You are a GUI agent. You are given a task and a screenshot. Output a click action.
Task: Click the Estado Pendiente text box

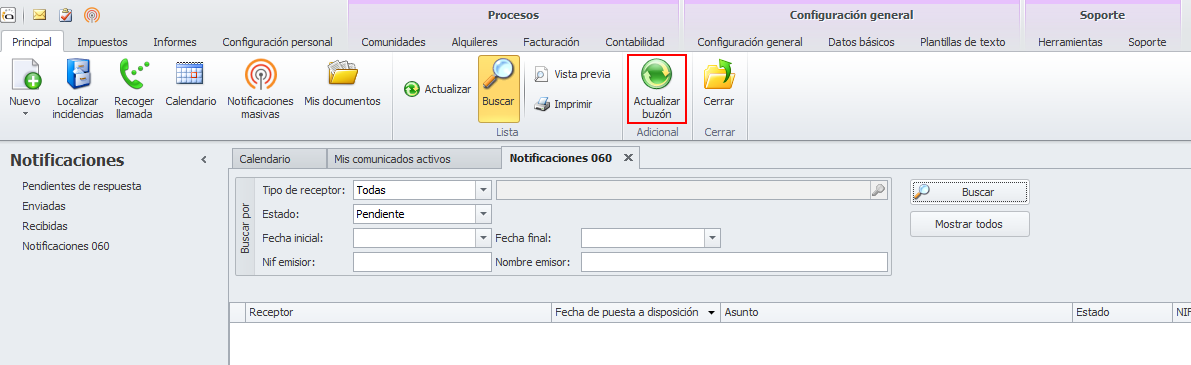tap(415, 214)
